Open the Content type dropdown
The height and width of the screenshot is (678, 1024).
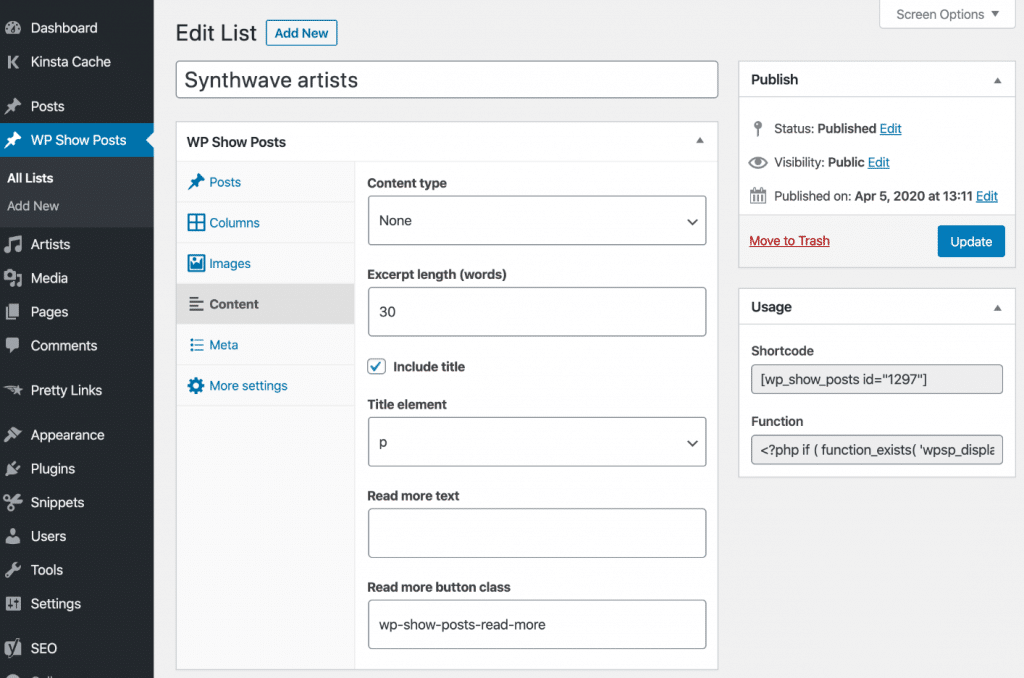[537, 221]
